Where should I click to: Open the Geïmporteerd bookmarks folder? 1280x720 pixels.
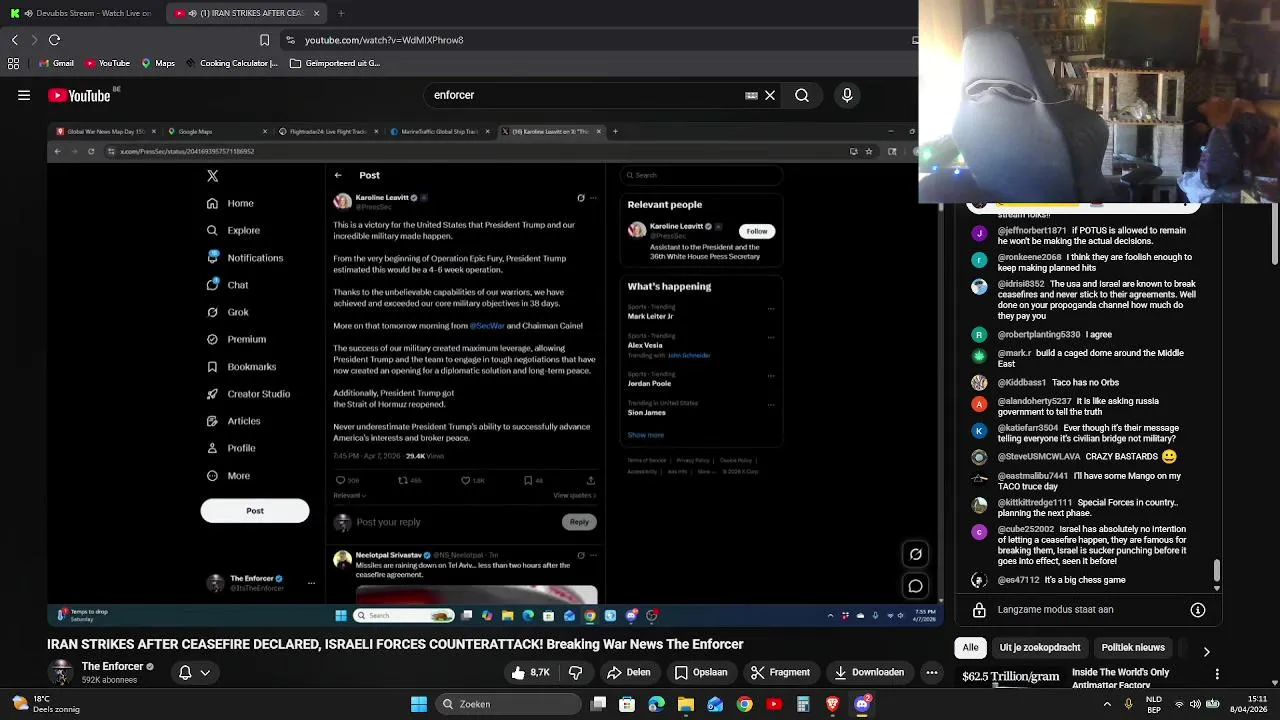coord(335,63)
